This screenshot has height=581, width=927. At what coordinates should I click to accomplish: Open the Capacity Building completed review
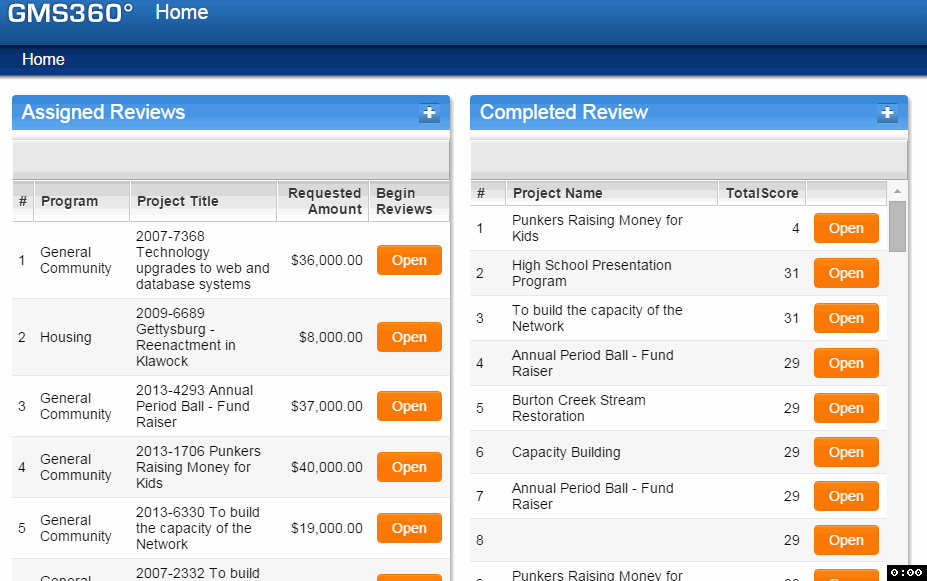pyautogui.click(x=846, y=452)
